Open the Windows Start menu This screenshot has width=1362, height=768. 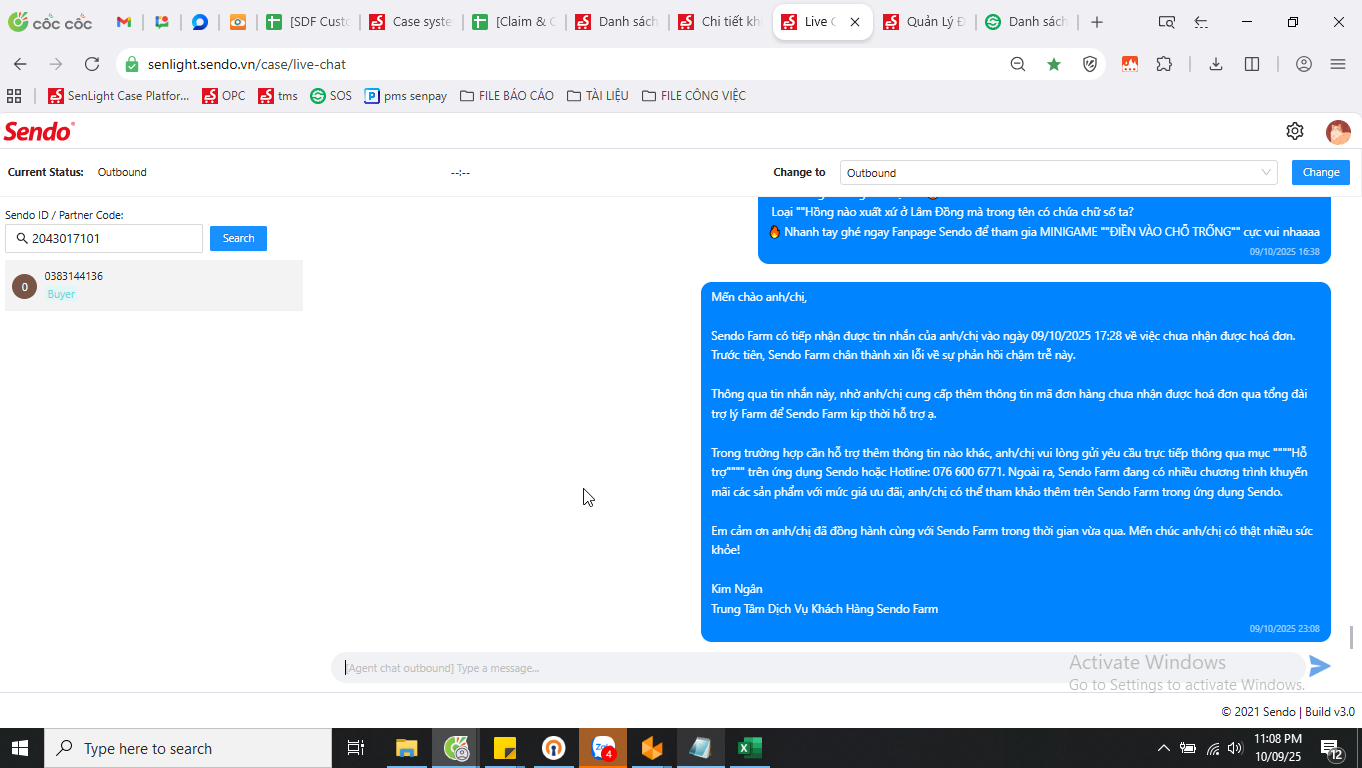[21, 748]
